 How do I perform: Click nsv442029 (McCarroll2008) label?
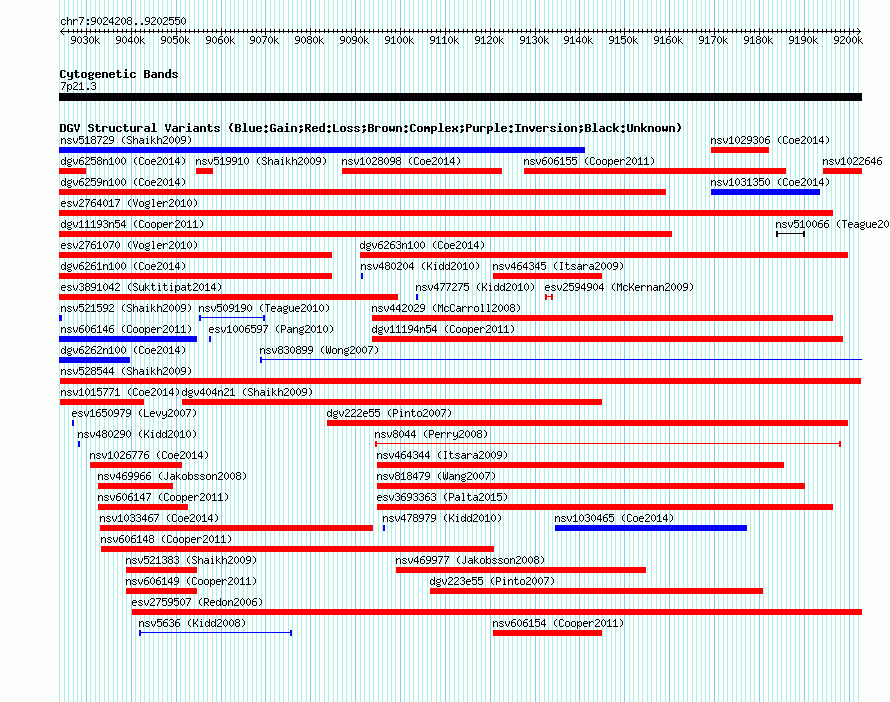tap(446, 308)
